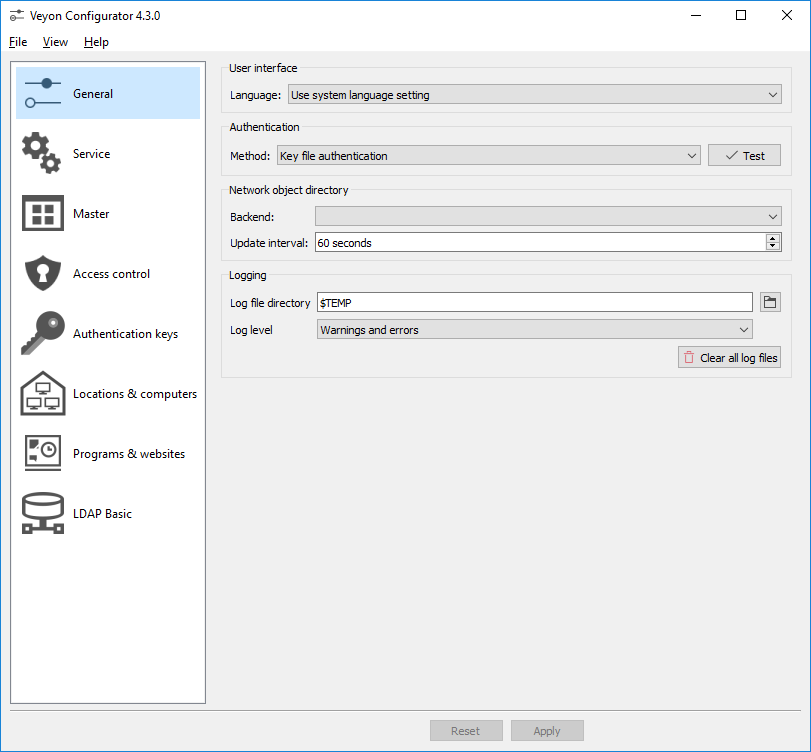Viewport: 811px width, 752px height.
Task: Clear all log files
Action: pos(729,357)
